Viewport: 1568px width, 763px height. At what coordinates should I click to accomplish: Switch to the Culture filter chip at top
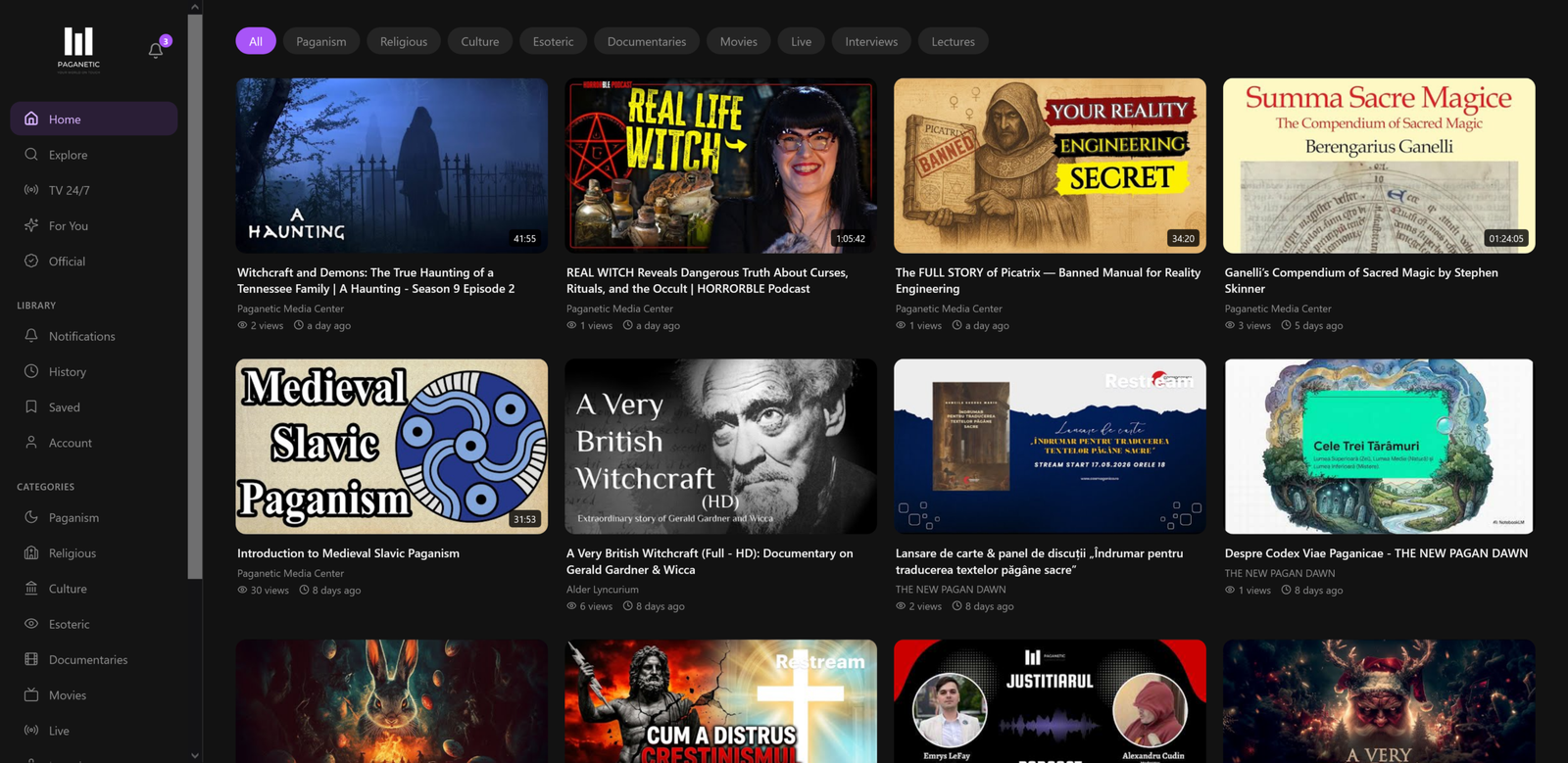tap(480, 41)
